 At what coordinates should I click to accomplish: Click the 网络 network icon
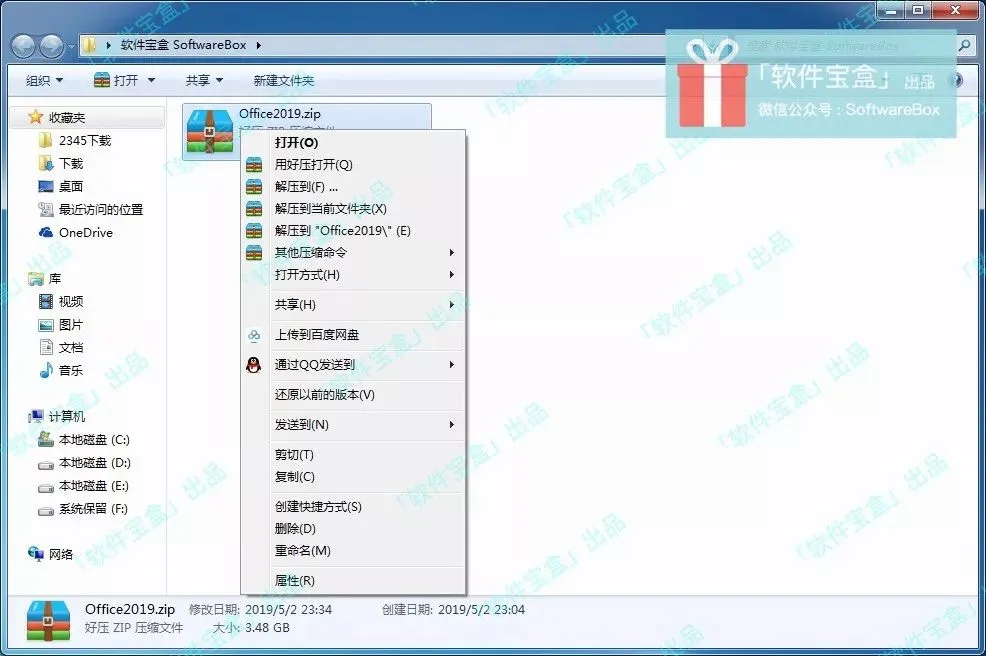(36, 554)
